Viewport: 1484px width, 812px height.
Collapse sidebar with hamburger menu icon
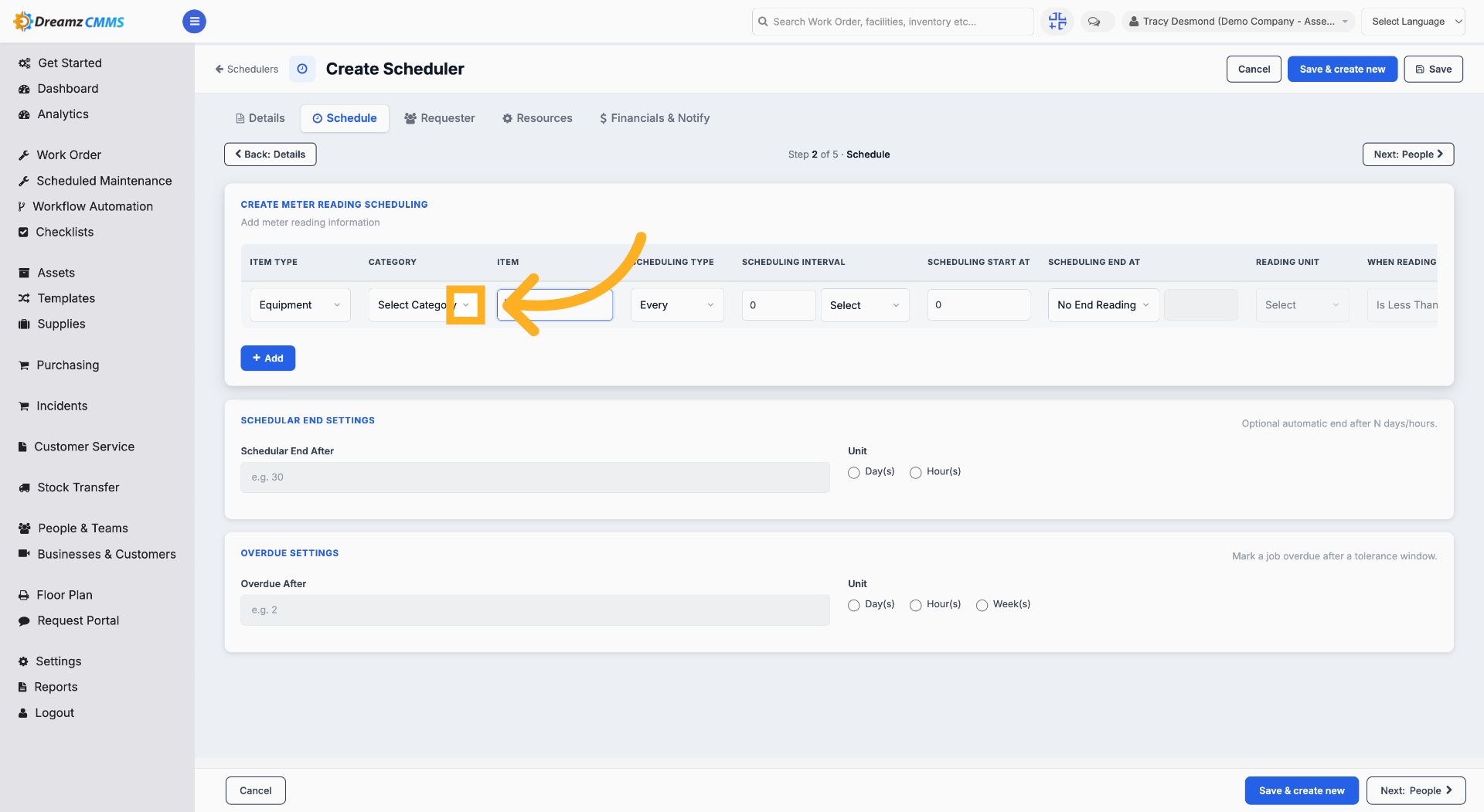pos(194,22)
